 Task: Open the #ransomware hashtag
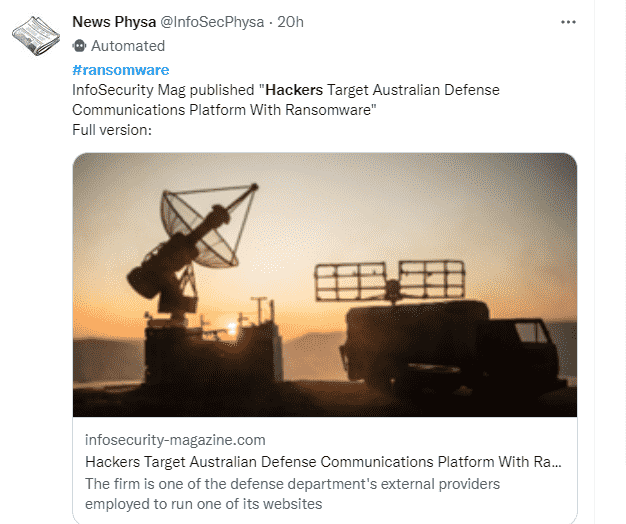coord(121,70)
